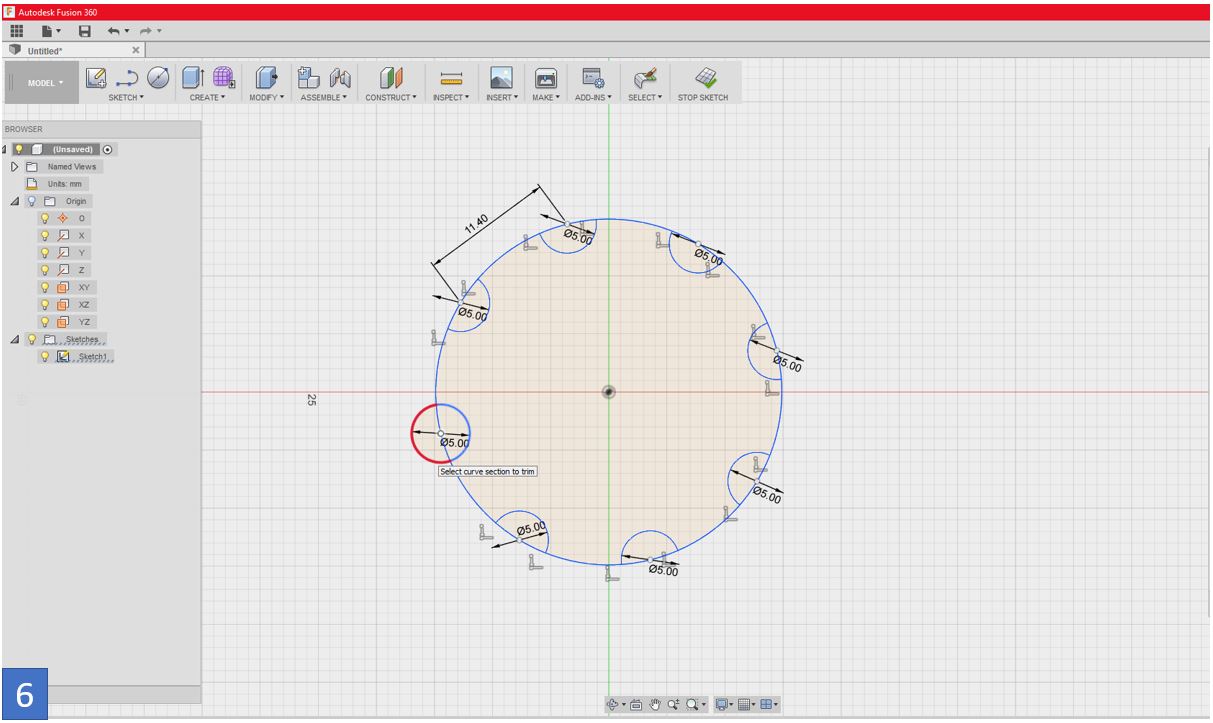The width and height of the screenshot is (1213, 723).
Task: Open the CREATE menu dropdown
Action: tap(207, 98)
